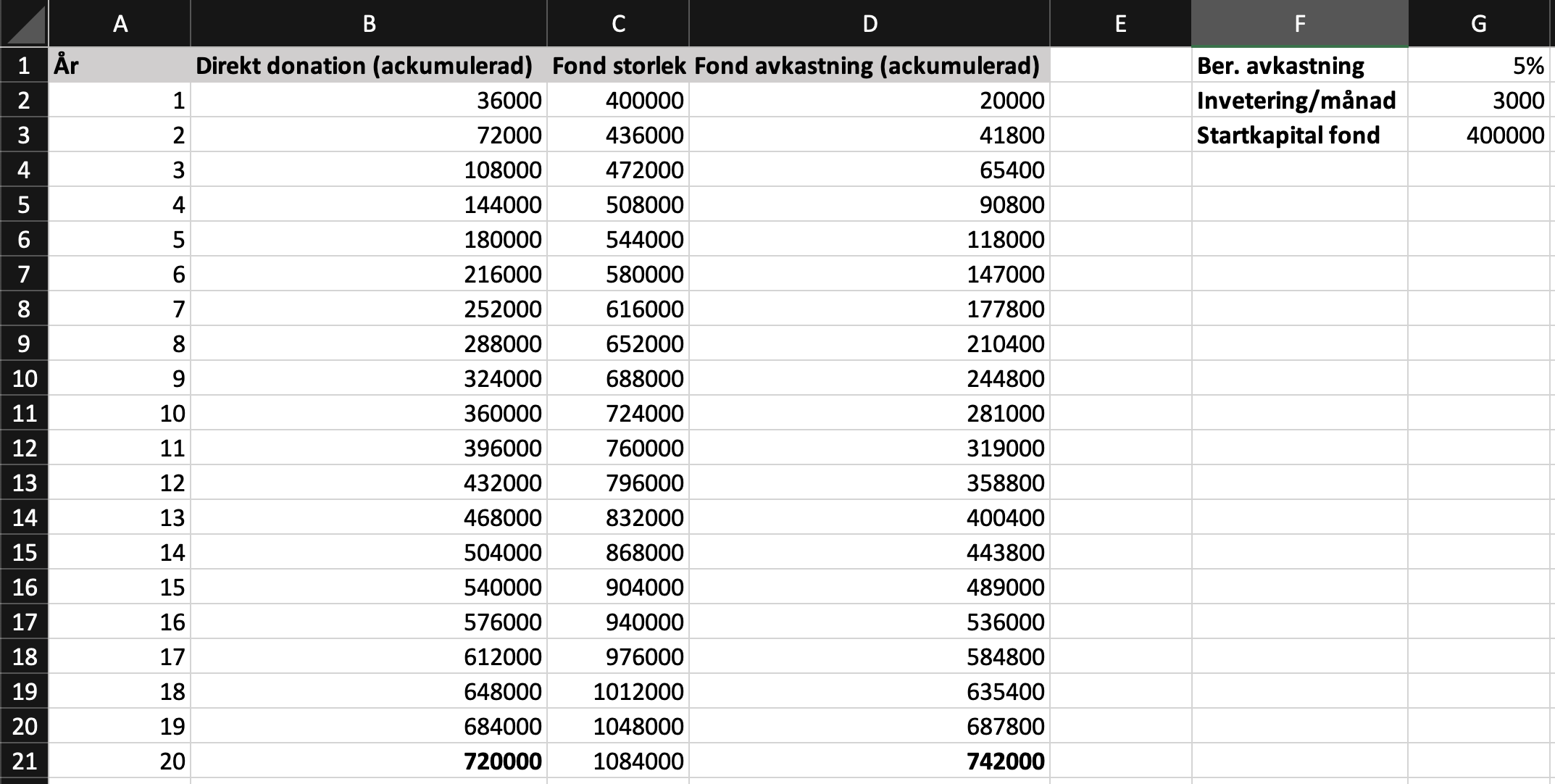Click column F header
This screenshot has height=784, width=1555.
1300,24
